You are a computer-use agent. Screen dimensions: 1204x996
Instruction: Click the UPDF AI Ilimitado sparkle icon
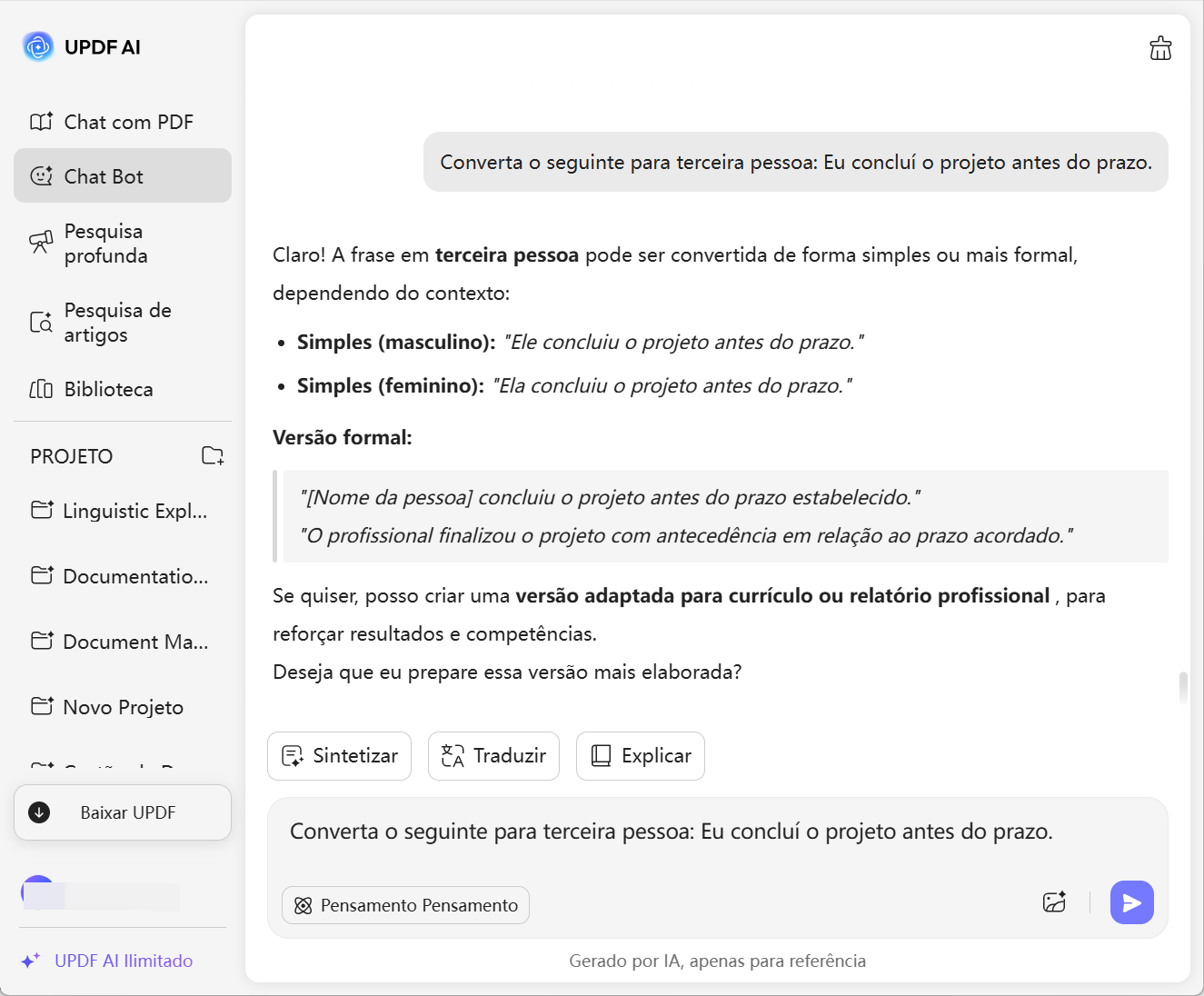point(30,961)
